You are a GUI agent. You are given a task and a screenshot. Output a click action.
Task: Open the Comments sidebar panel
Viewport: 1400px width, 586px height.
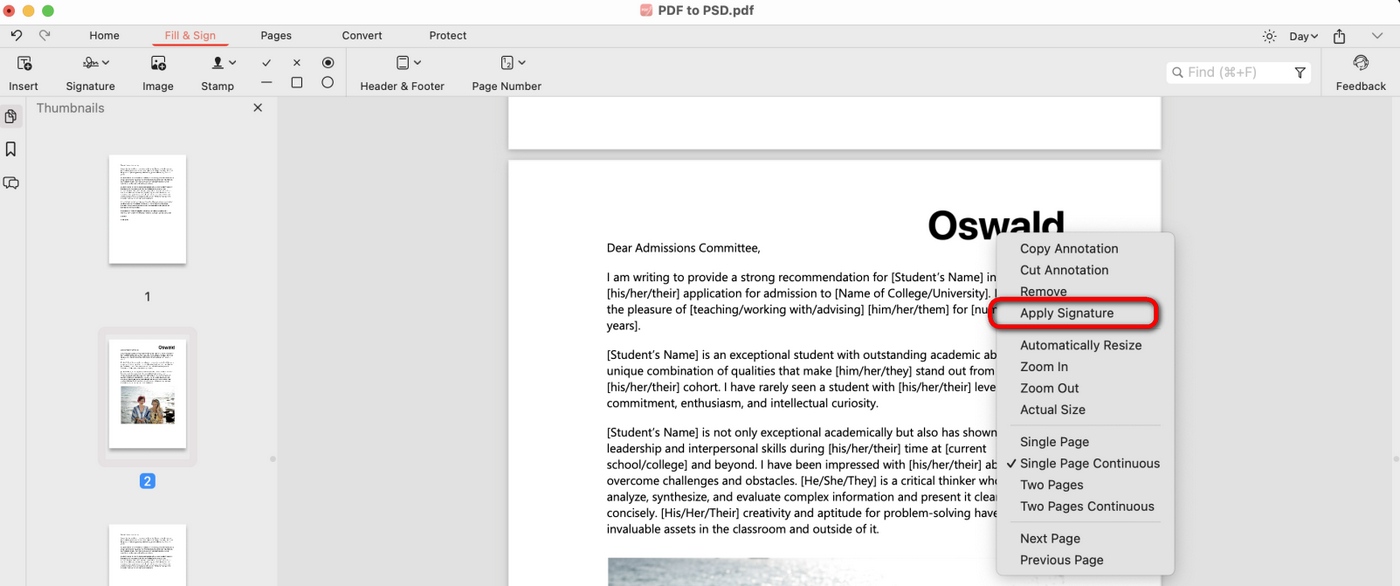(11, 183)
